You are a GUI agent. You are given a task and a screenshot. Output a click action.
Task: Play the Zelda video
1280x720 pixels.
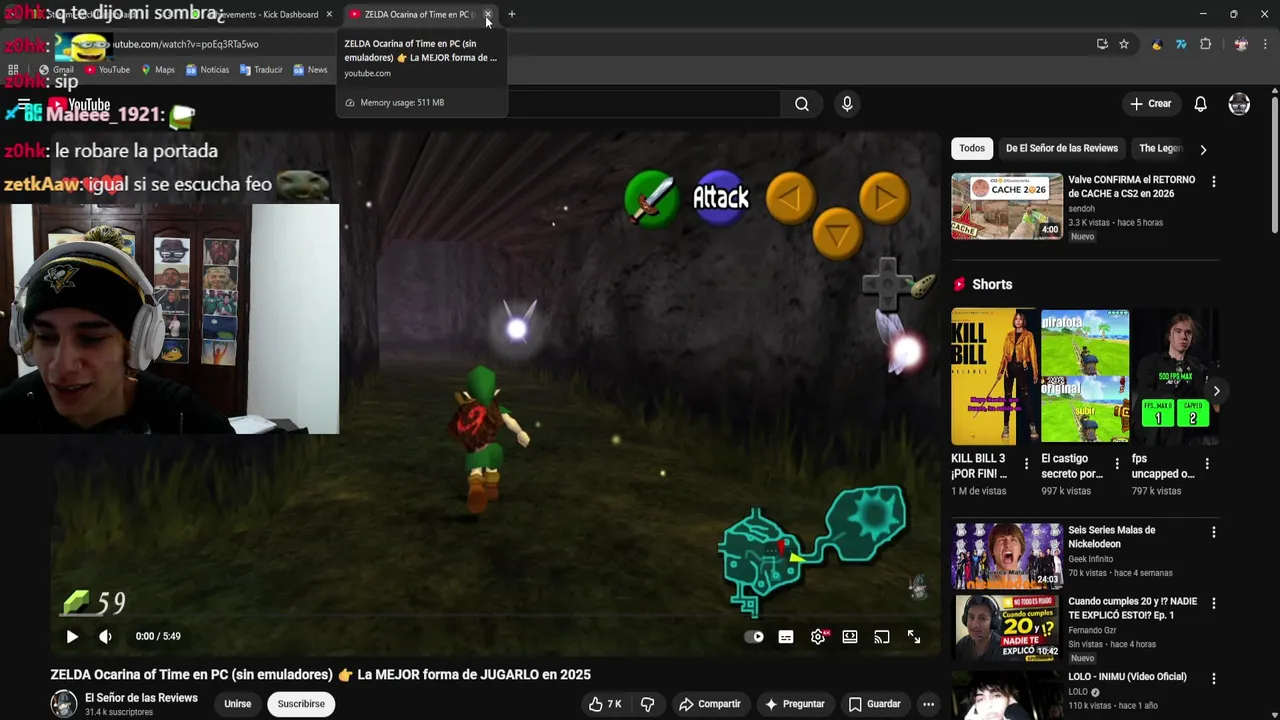(72, 636)
